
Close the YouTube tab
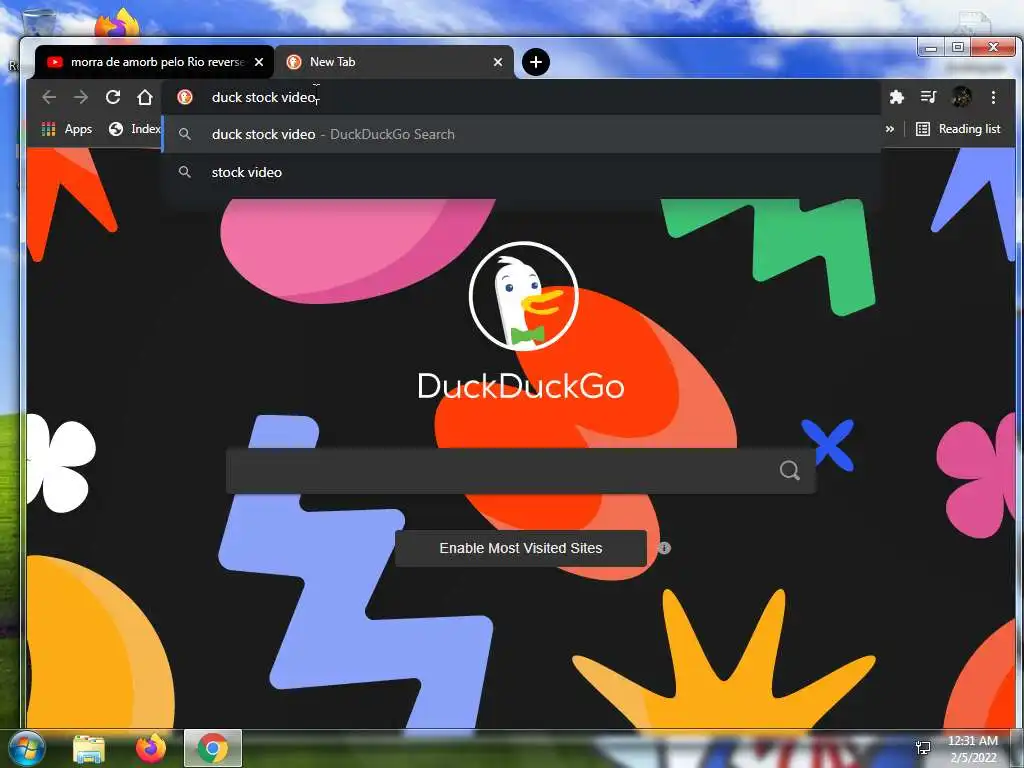[259, 62]
